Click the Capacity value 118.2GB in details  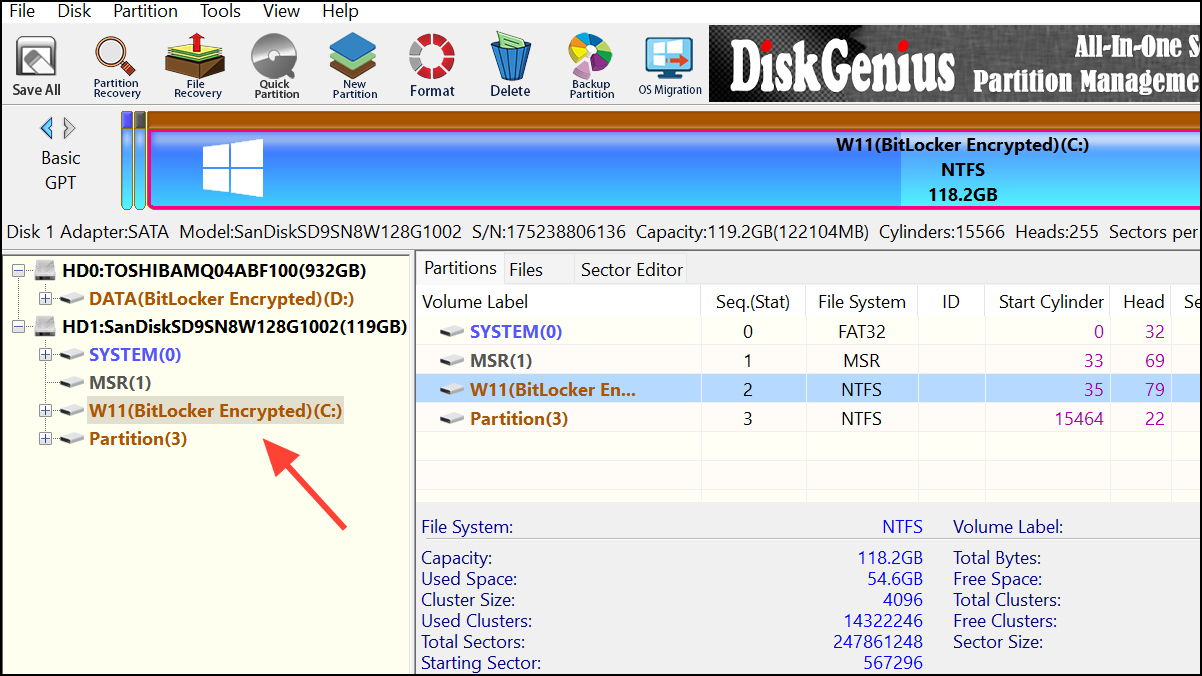(890, 558)
